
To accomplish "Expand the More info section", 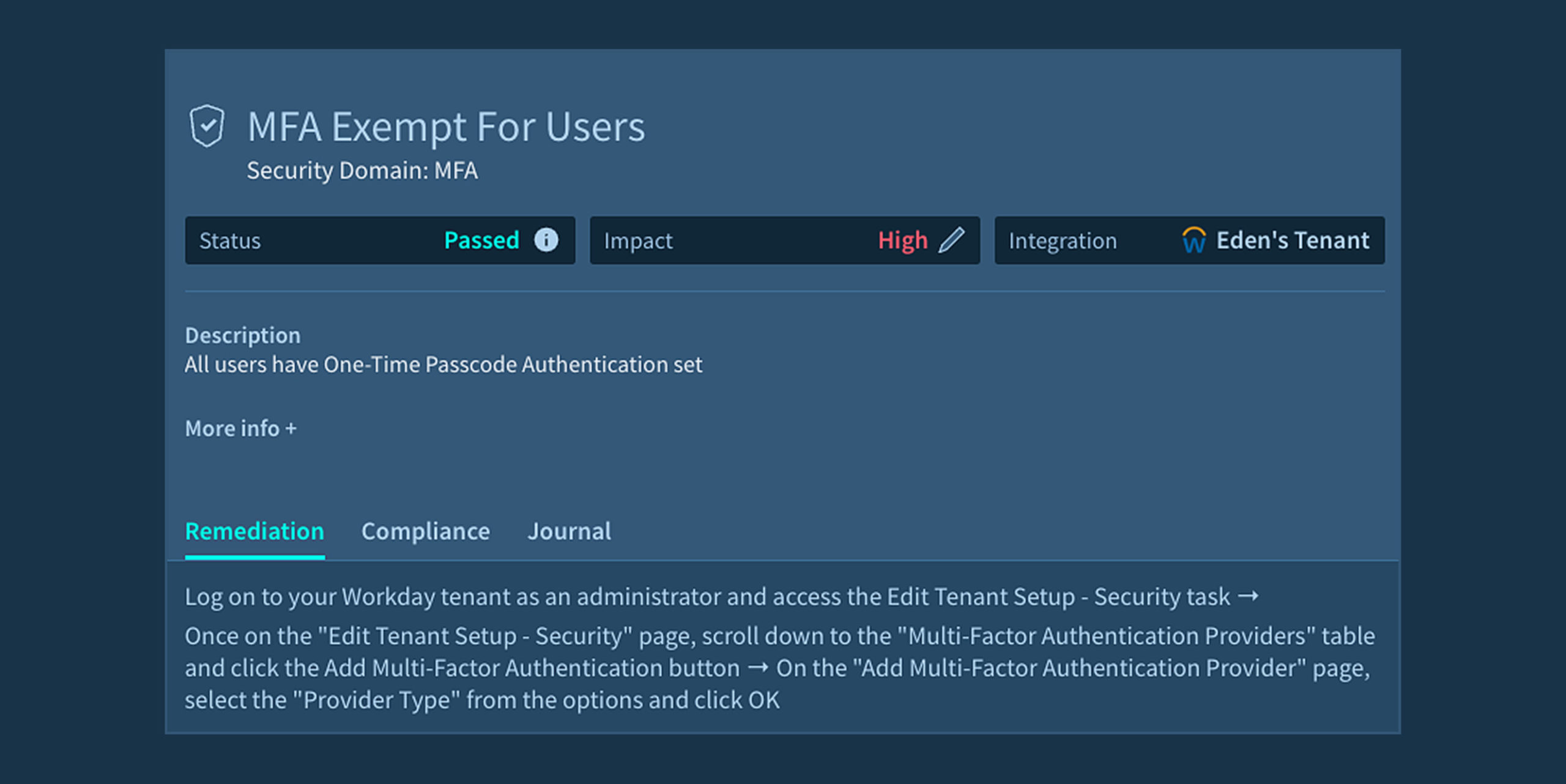I will 240,429.
